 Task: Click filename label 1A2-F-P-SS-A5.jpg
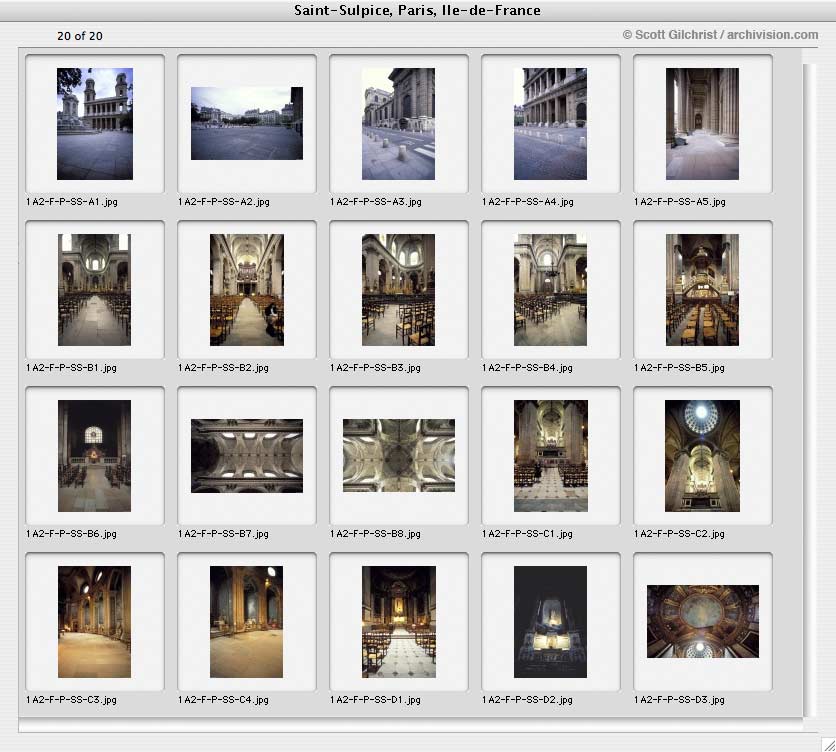tap(680, 202)
